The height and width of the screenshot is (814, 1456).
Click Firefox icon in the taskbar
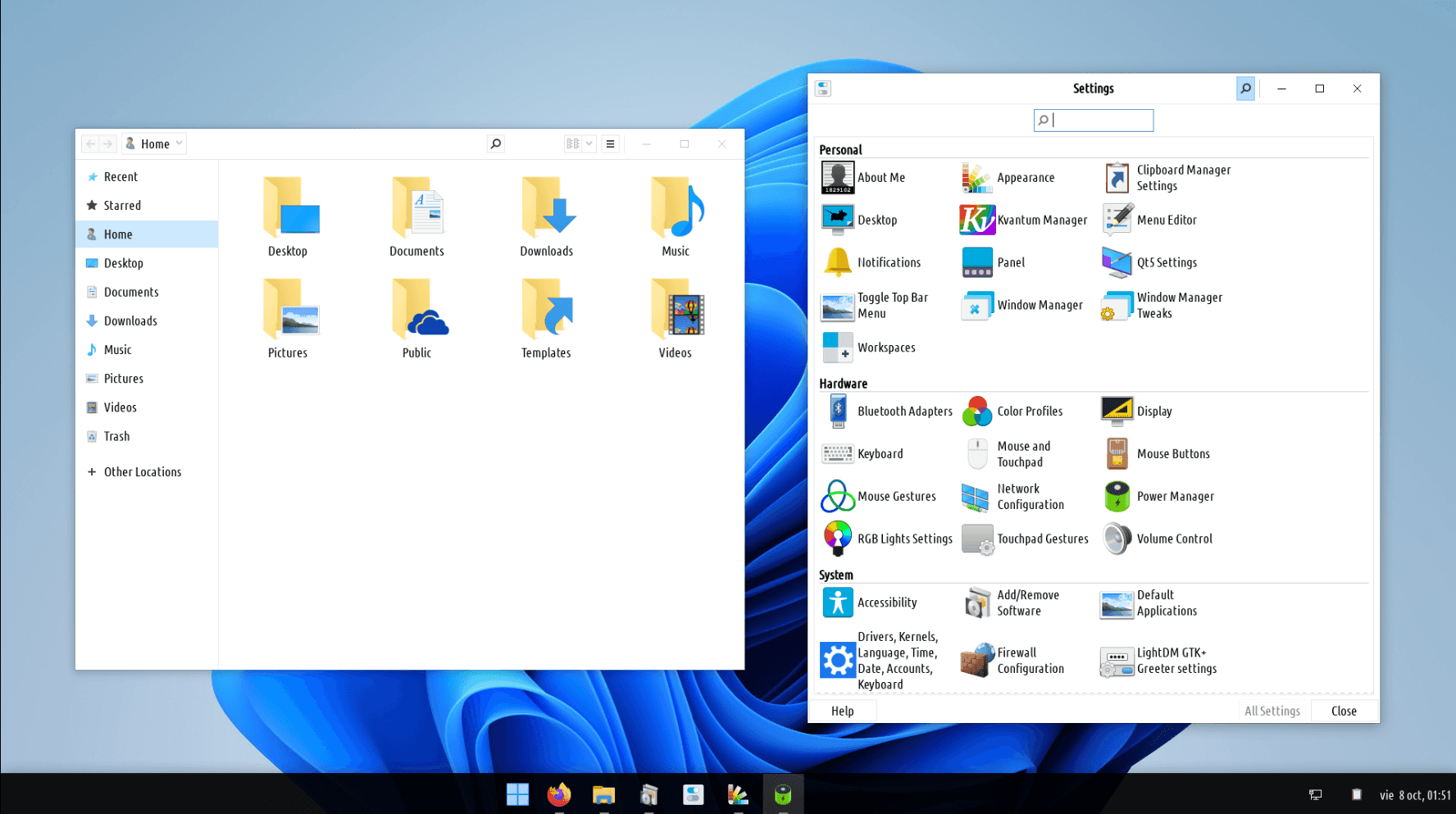[x=559, y=794]
